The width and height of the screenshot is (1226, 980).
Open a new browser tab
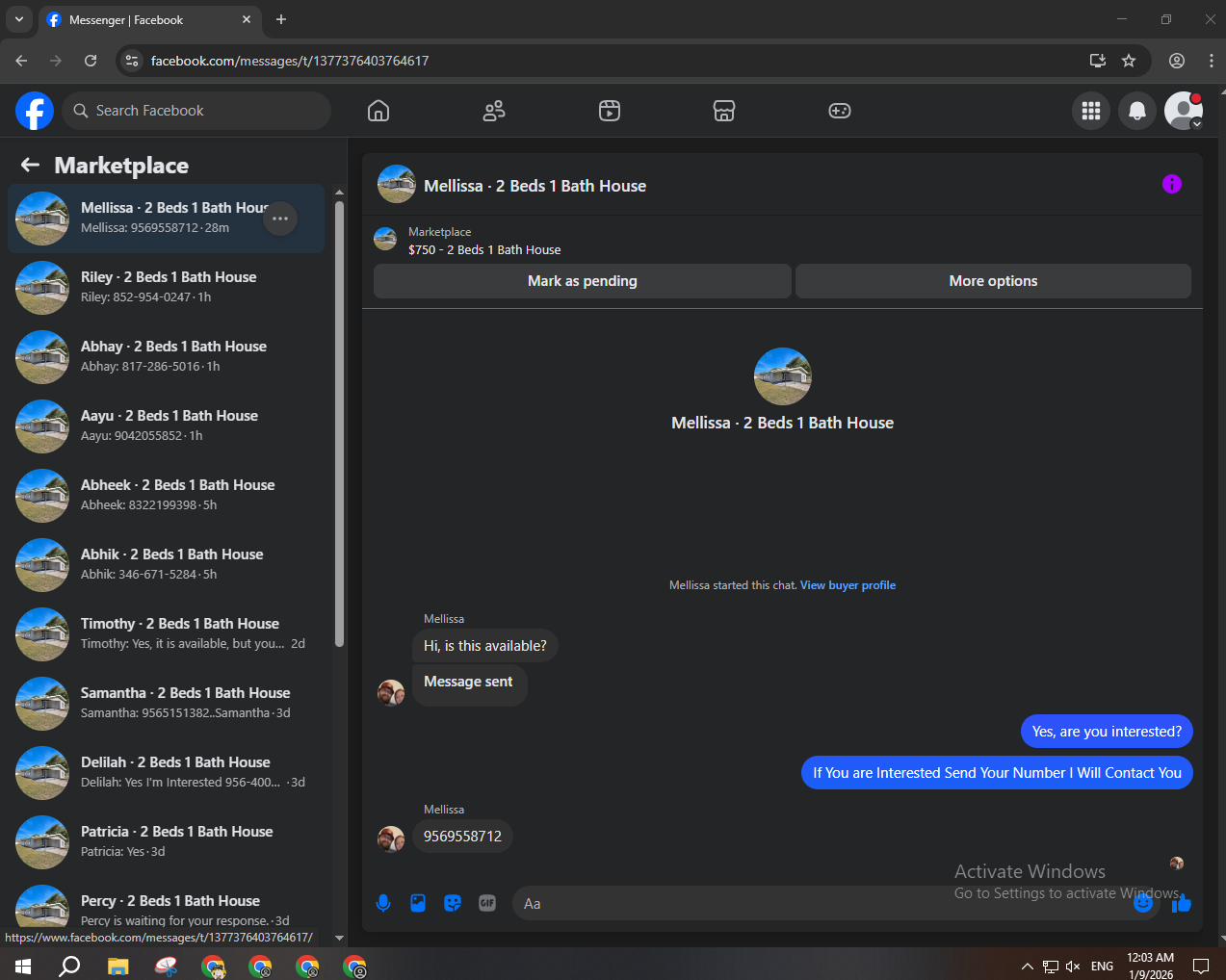[281, 19]
